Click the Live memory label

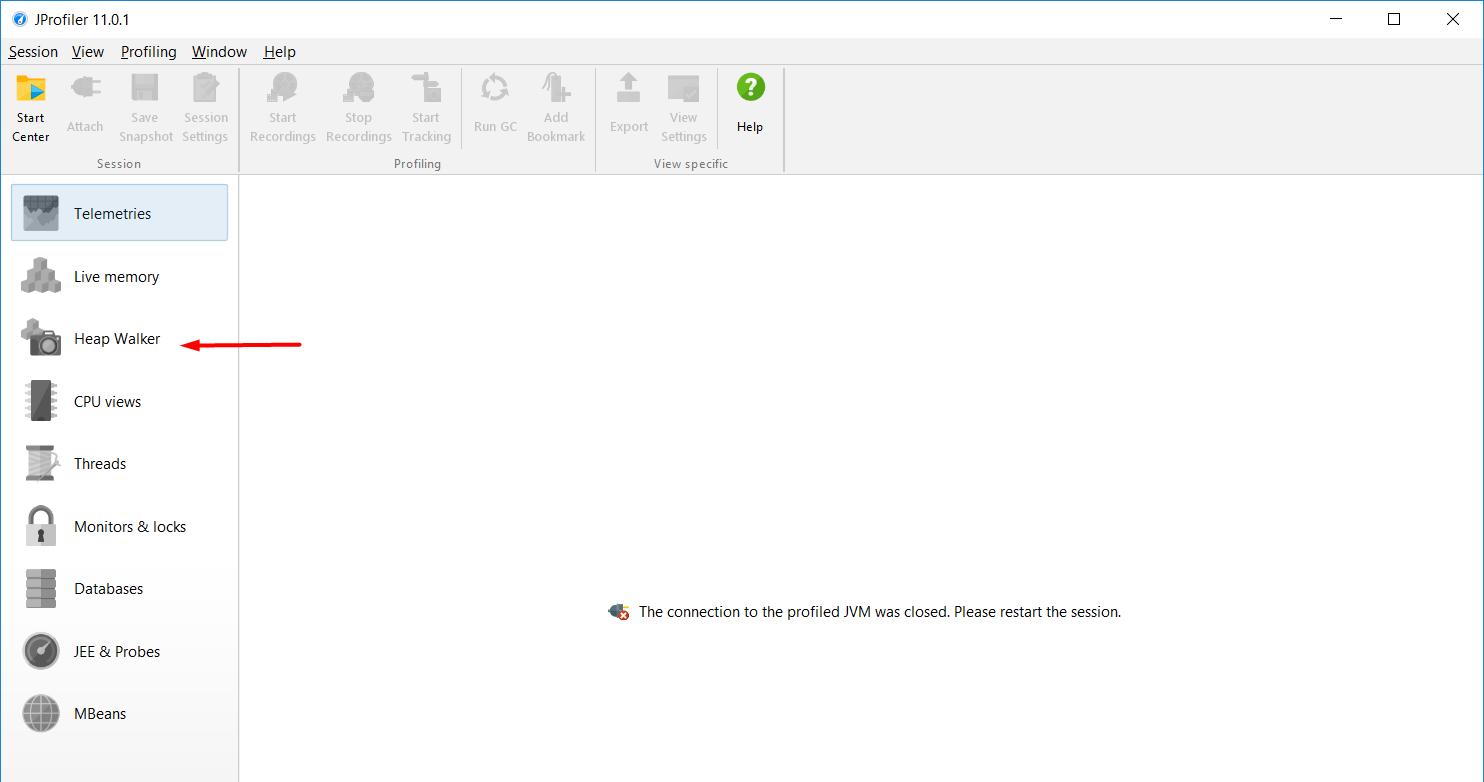(116, 277)
